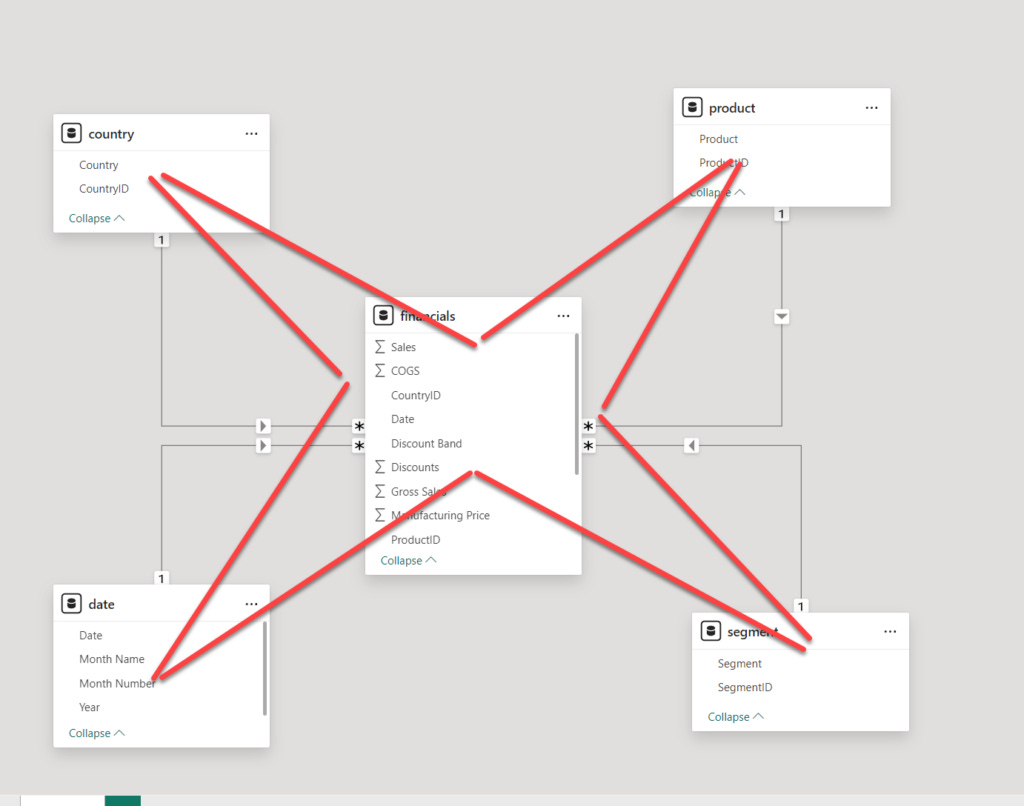
Task: Click the upper many-side asterisk left of financials
Action: click(x=359, y=427)
